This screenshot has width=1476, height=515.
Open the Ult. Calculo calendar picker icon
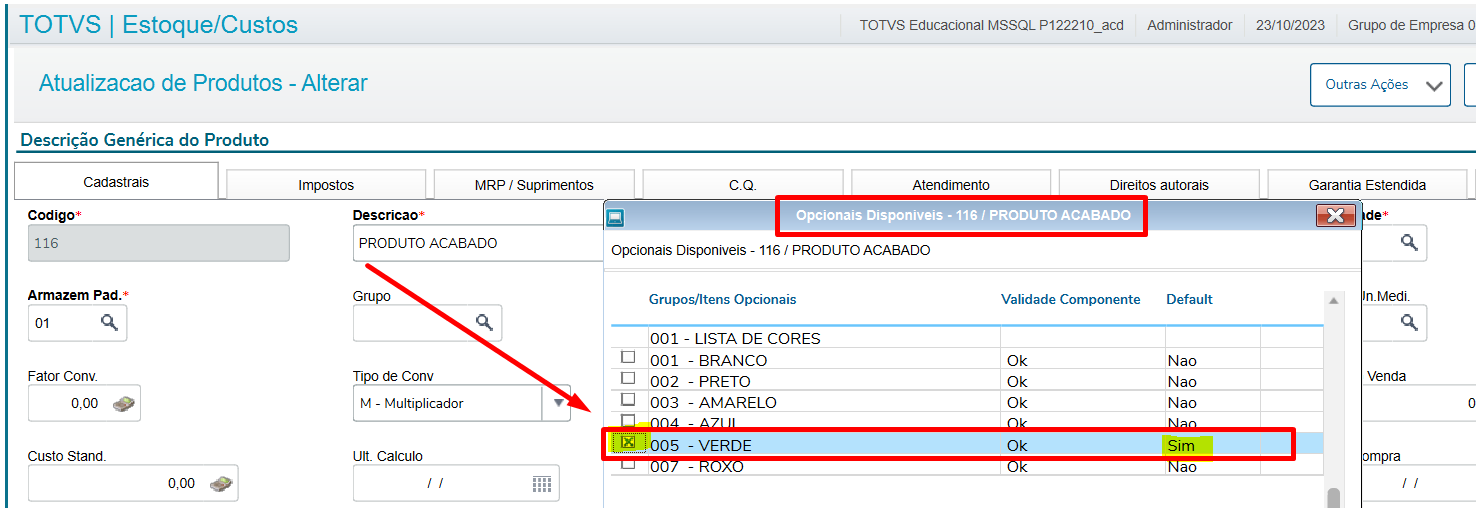pyautogui.click(x=541, y=484)
